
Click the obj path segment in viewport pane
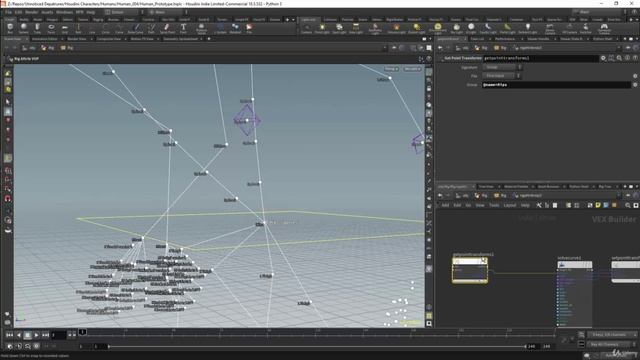[29, 48]
